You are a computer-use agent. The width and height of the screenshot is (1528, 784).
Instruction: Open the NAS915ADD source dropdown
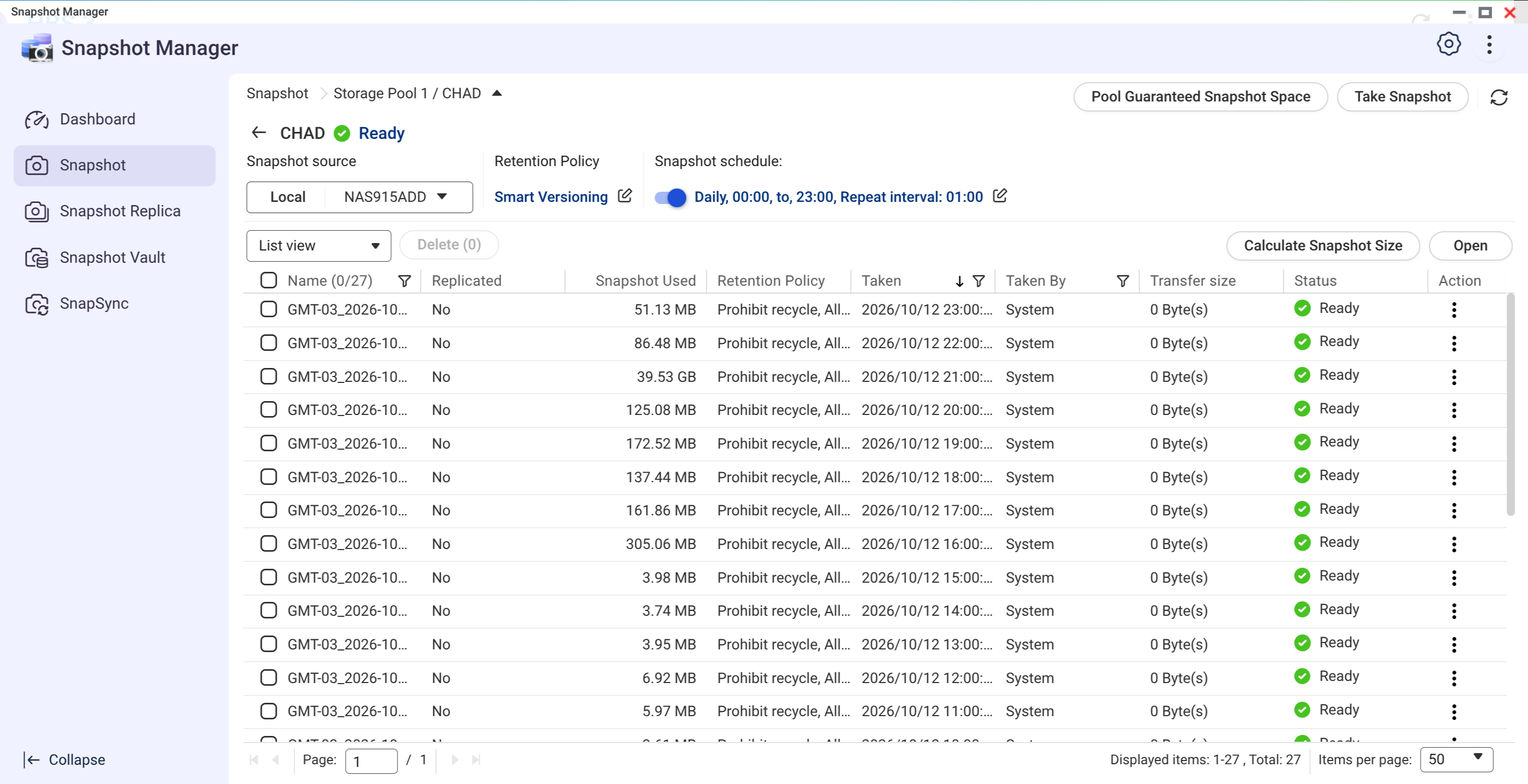[x=398, y=197]
